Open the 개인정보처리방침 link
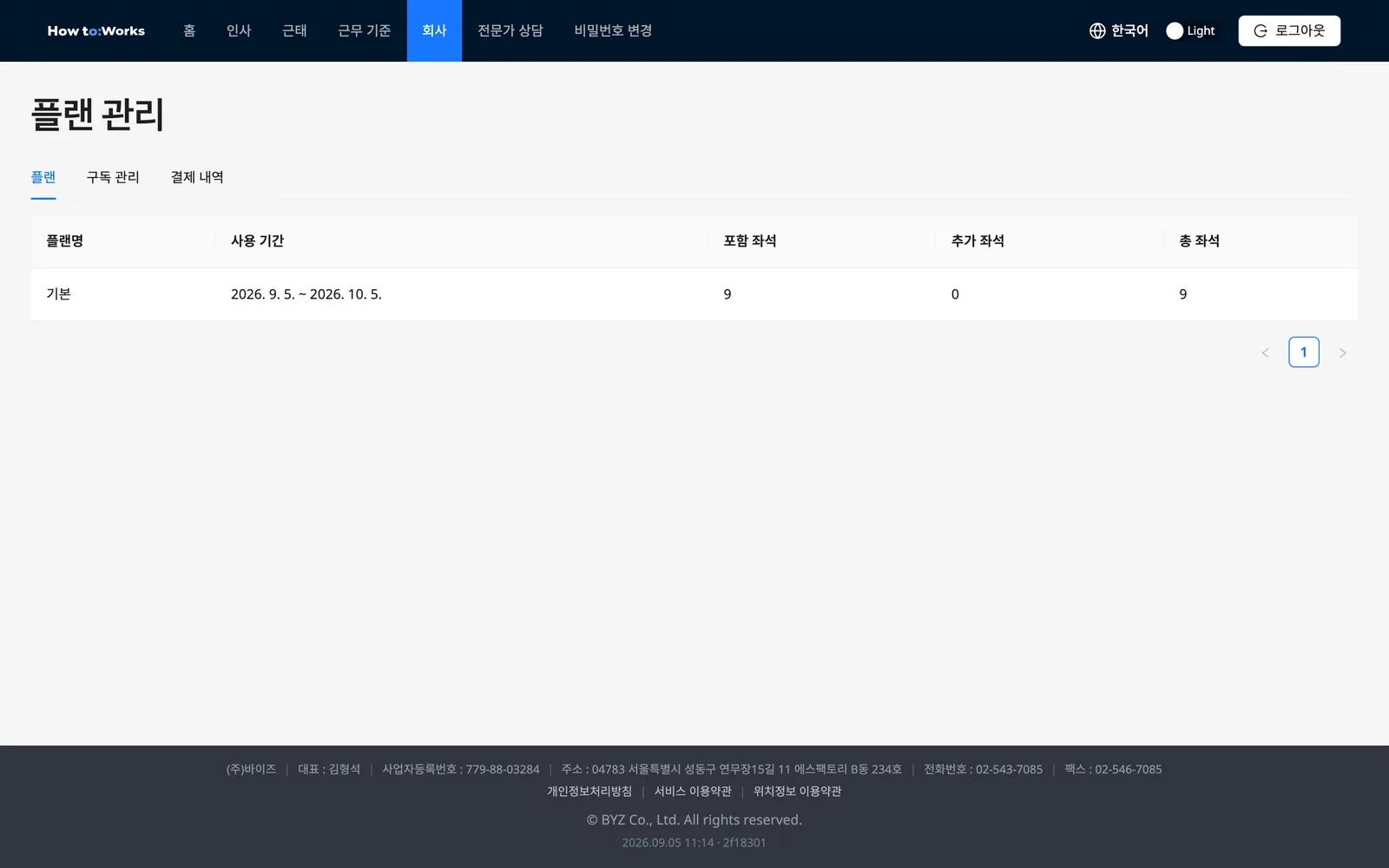This screenshot has height=868, width=1389. point(589,792)
